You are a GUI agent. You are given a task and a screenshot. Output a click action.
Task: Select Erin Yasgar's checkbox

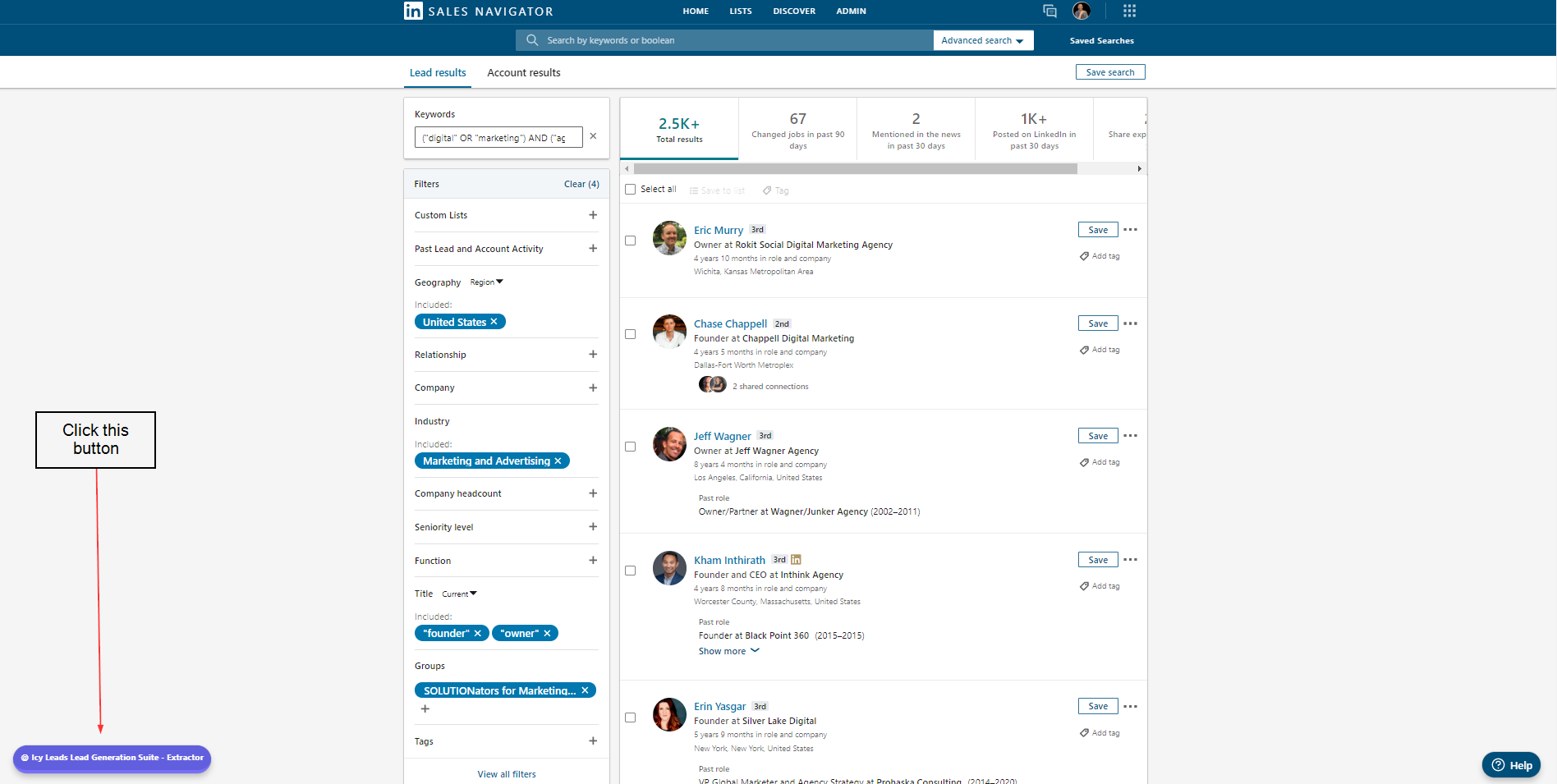click(x=631, y=718)
